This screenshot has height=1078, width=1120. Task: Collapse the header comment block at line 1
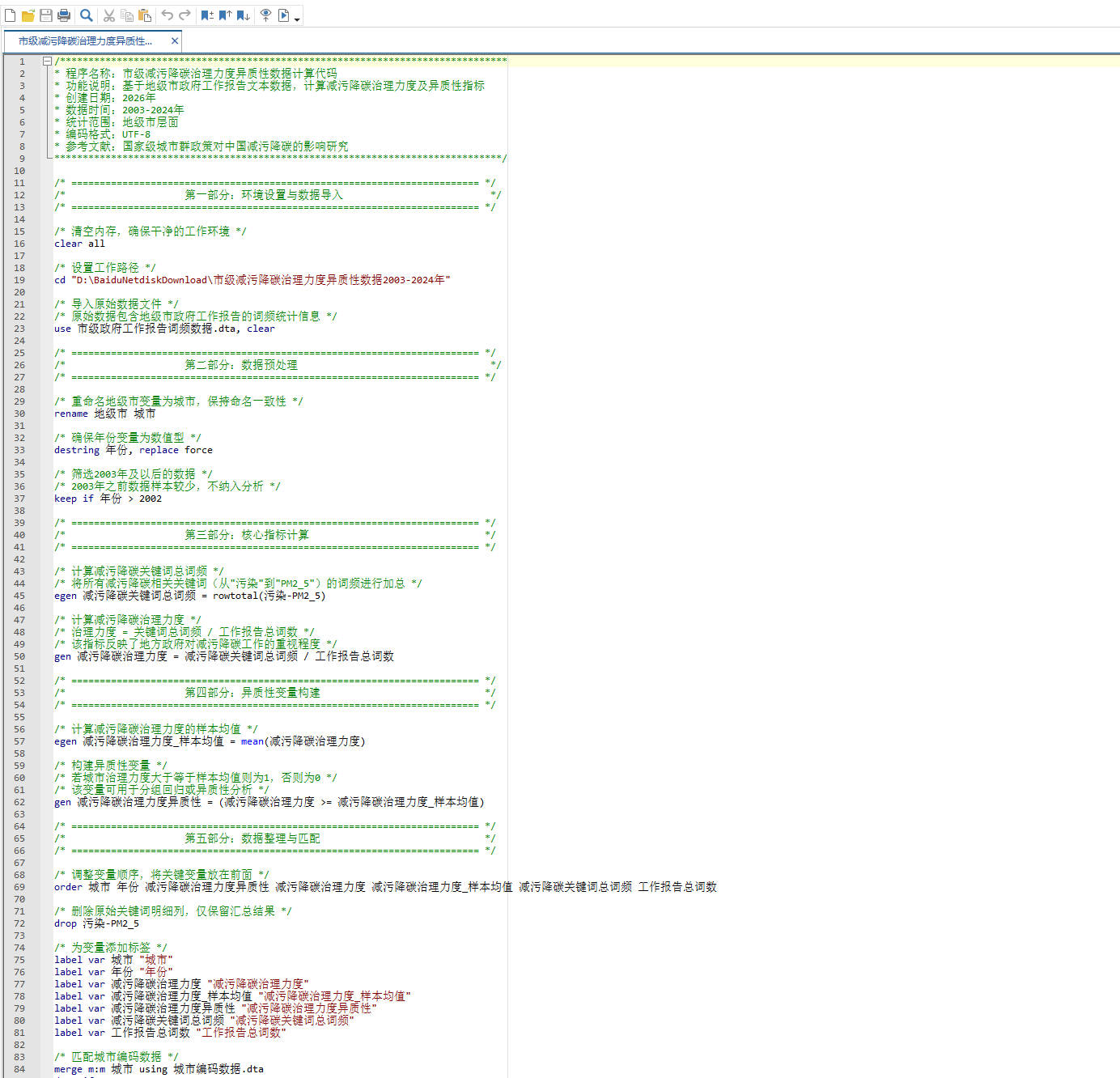(47, 61)
